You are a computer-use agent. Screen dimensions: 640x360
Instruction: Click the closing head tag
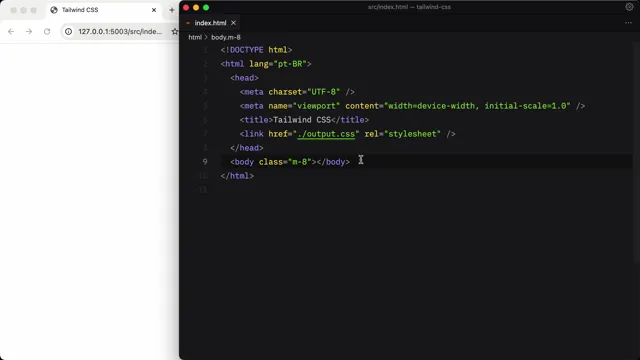coord(247,148)
